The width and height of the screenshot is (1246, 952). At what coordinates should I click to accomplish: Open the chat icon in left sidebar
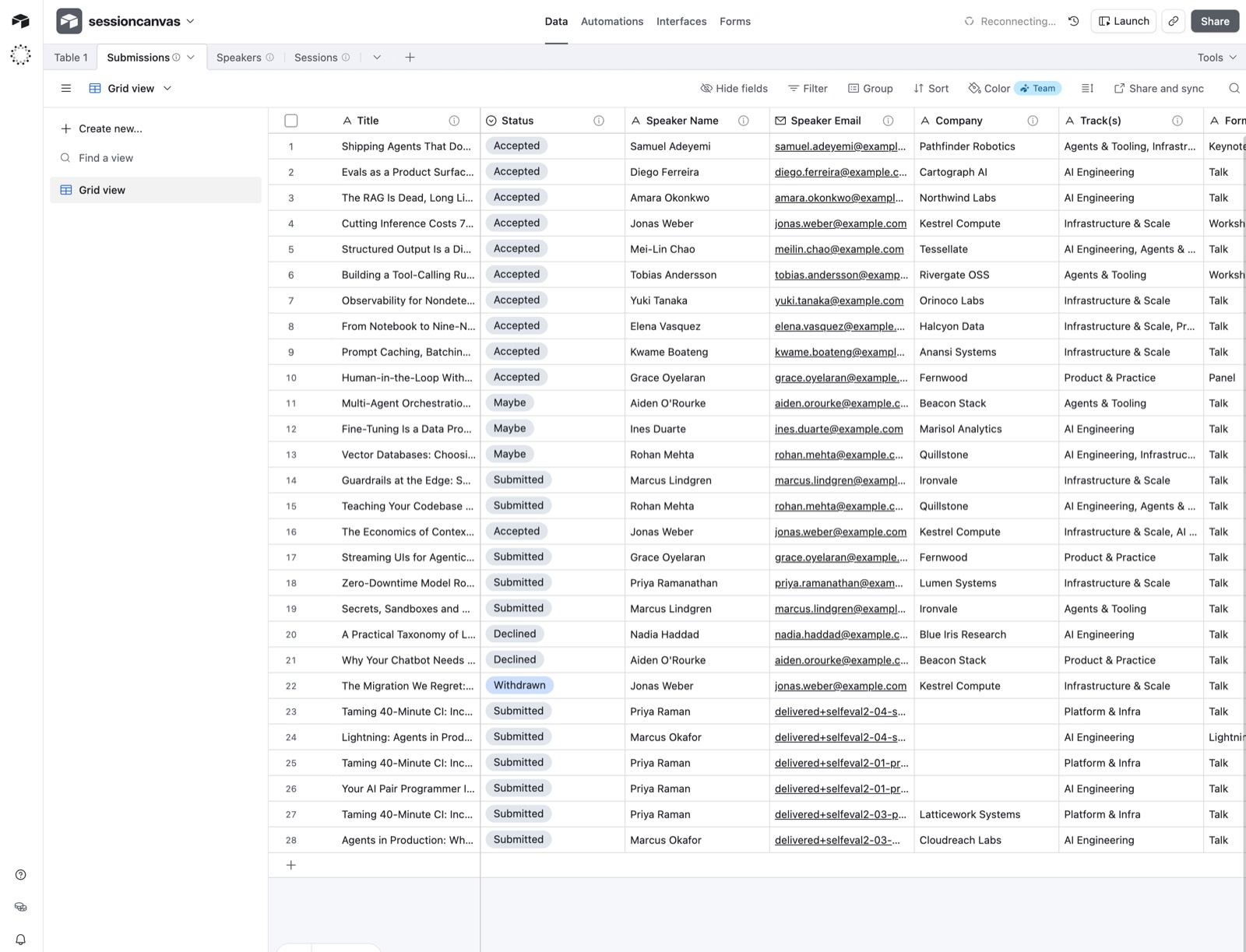click(20, 907)
